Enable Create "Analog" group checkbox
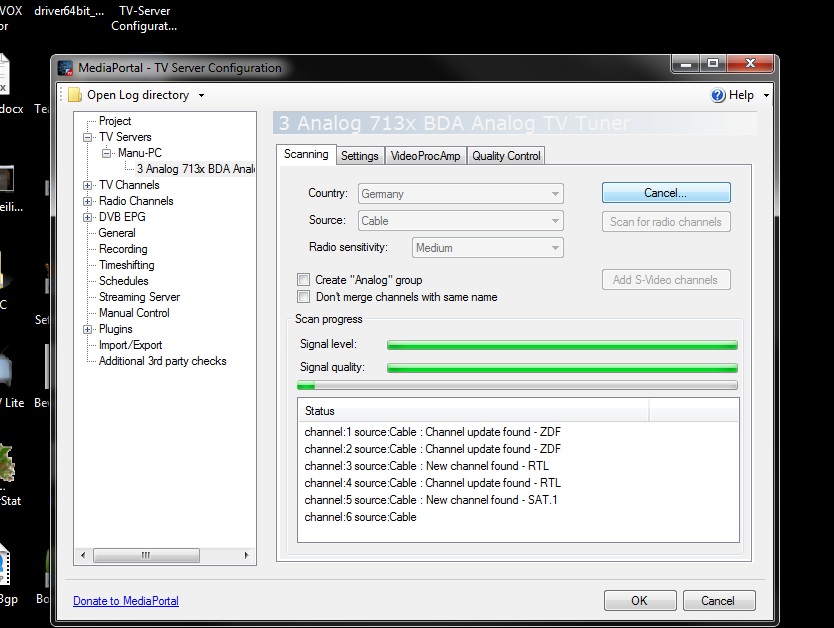This screenshot has width=834, height=628. [303, 280]
